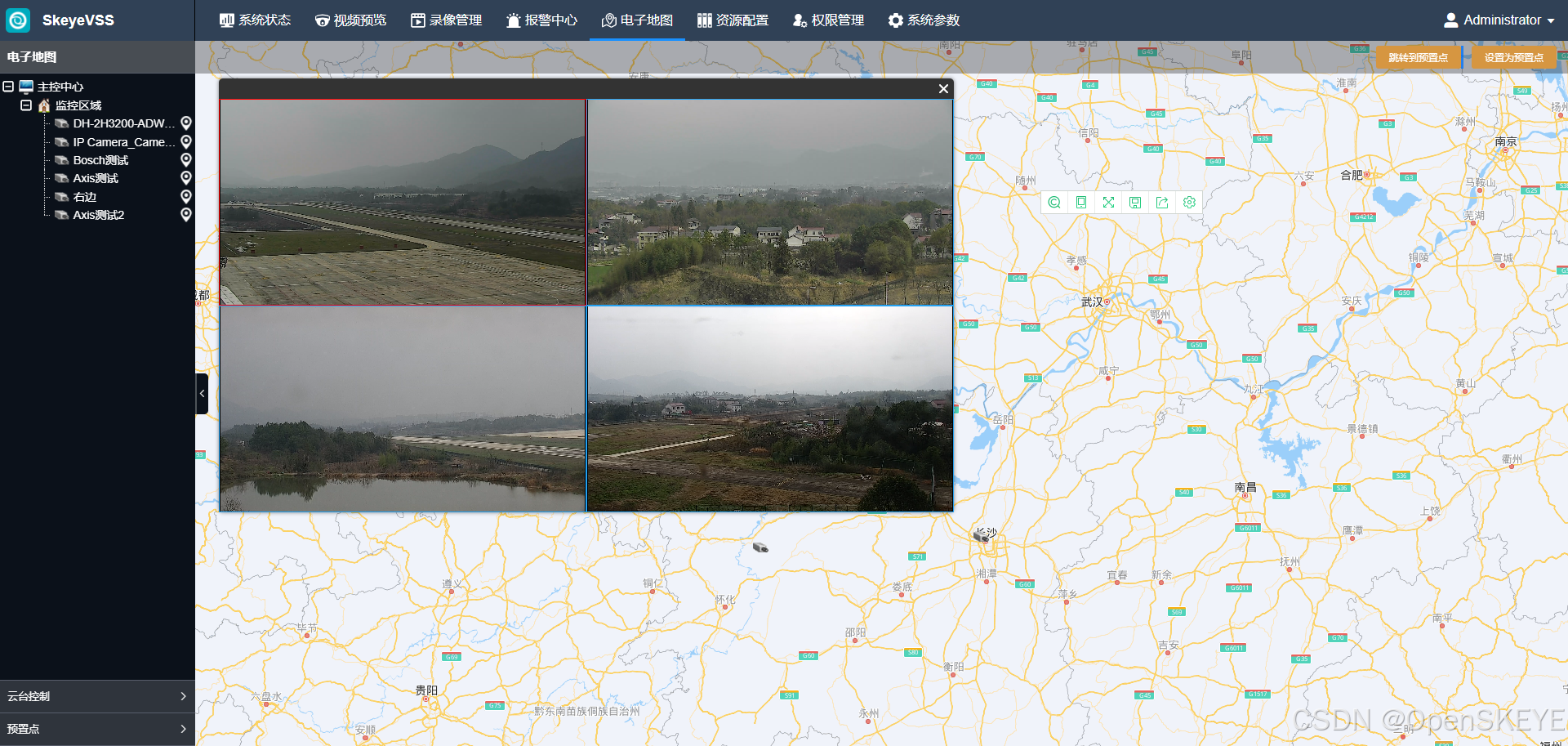Select the bottom-right field video pane

click(x=770, y=409)
